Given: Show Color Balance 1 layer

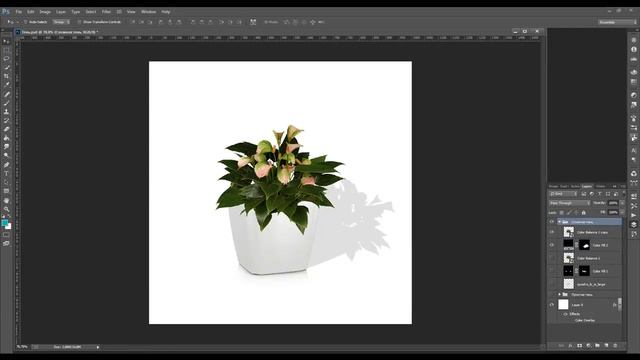Looking at the screenshot, I should pyautogui.click(x=552, y=258).
